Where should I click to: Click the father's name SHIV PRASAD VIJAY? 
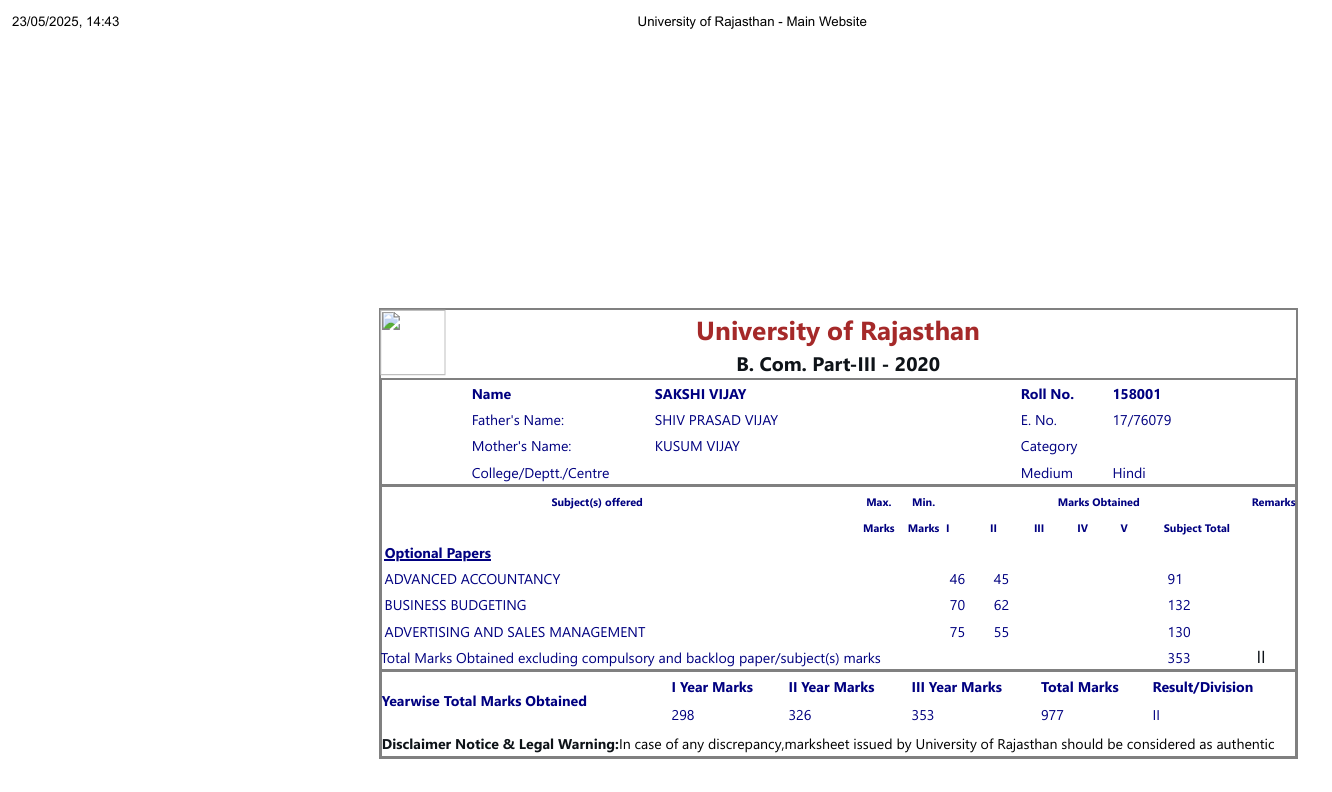tap(716, 420)
